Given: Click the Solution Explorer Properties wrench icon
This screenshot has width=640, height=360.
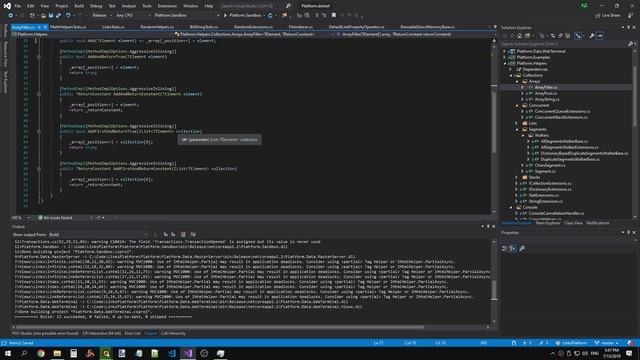Looking at the screenshot, I should tap(591, 36).
